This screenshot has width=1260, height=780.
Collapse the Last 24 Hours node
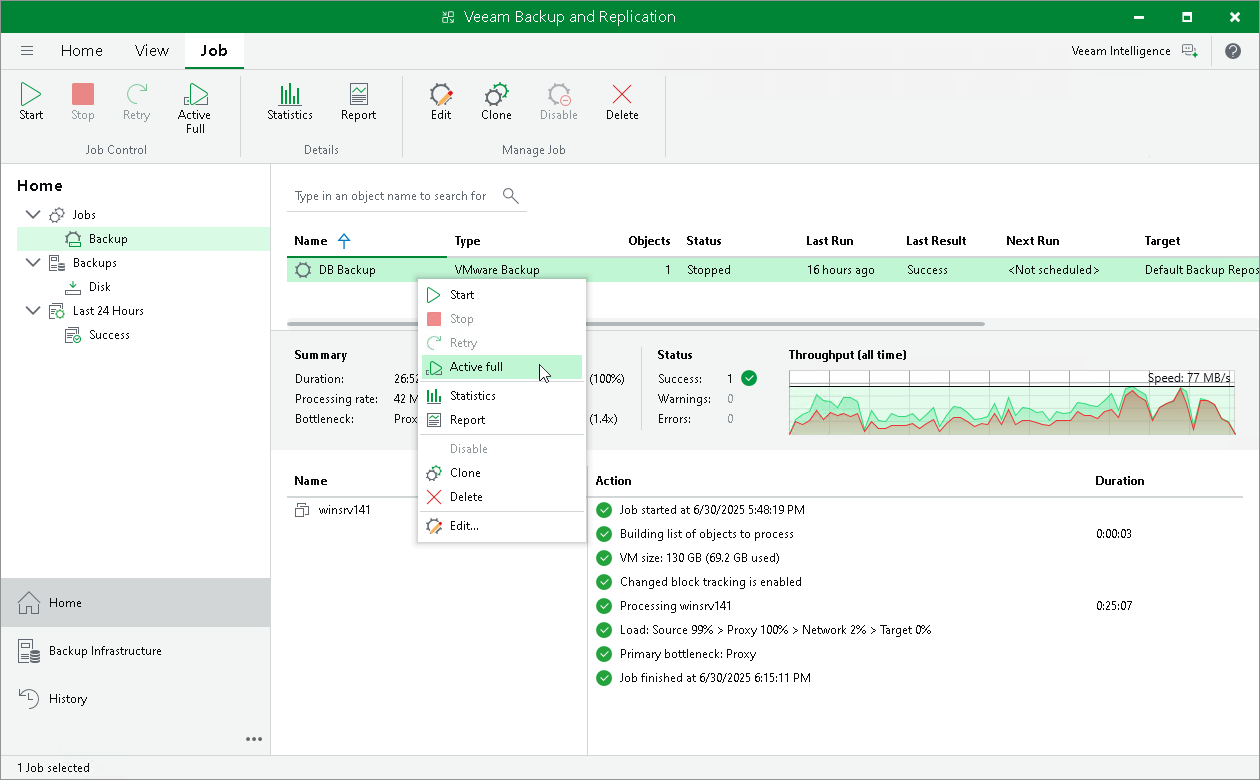[33, 311]
